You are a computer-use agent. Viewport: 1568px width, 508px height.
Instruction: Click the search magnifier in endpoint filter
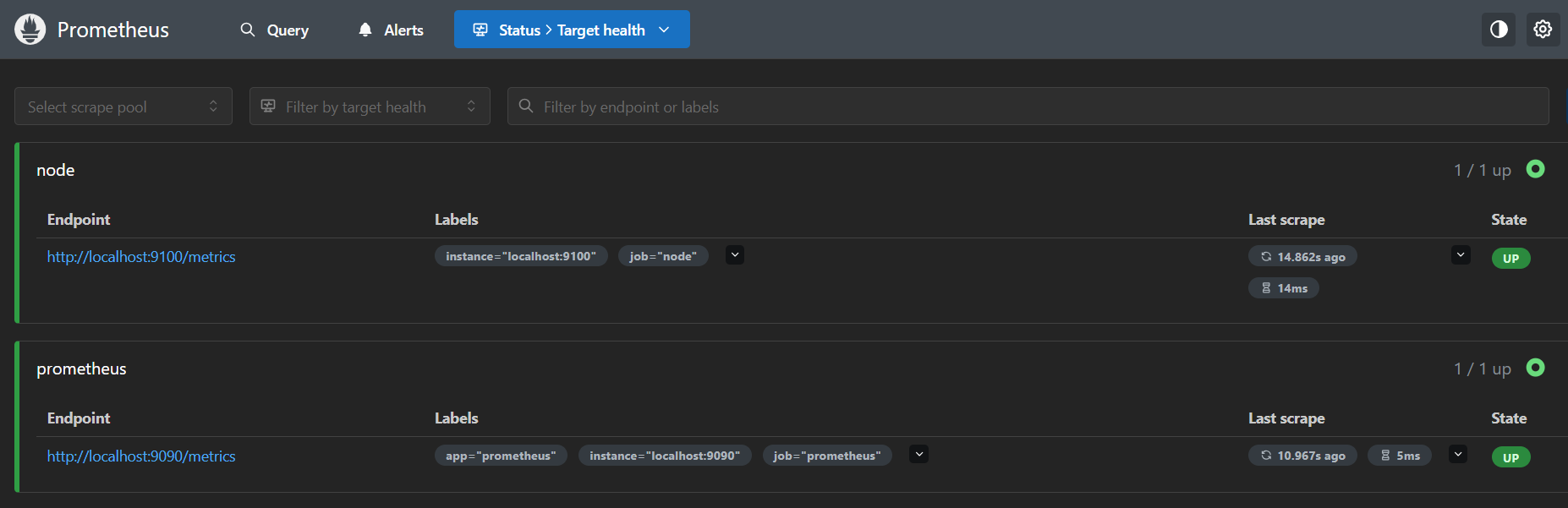(x=526, y=106)
